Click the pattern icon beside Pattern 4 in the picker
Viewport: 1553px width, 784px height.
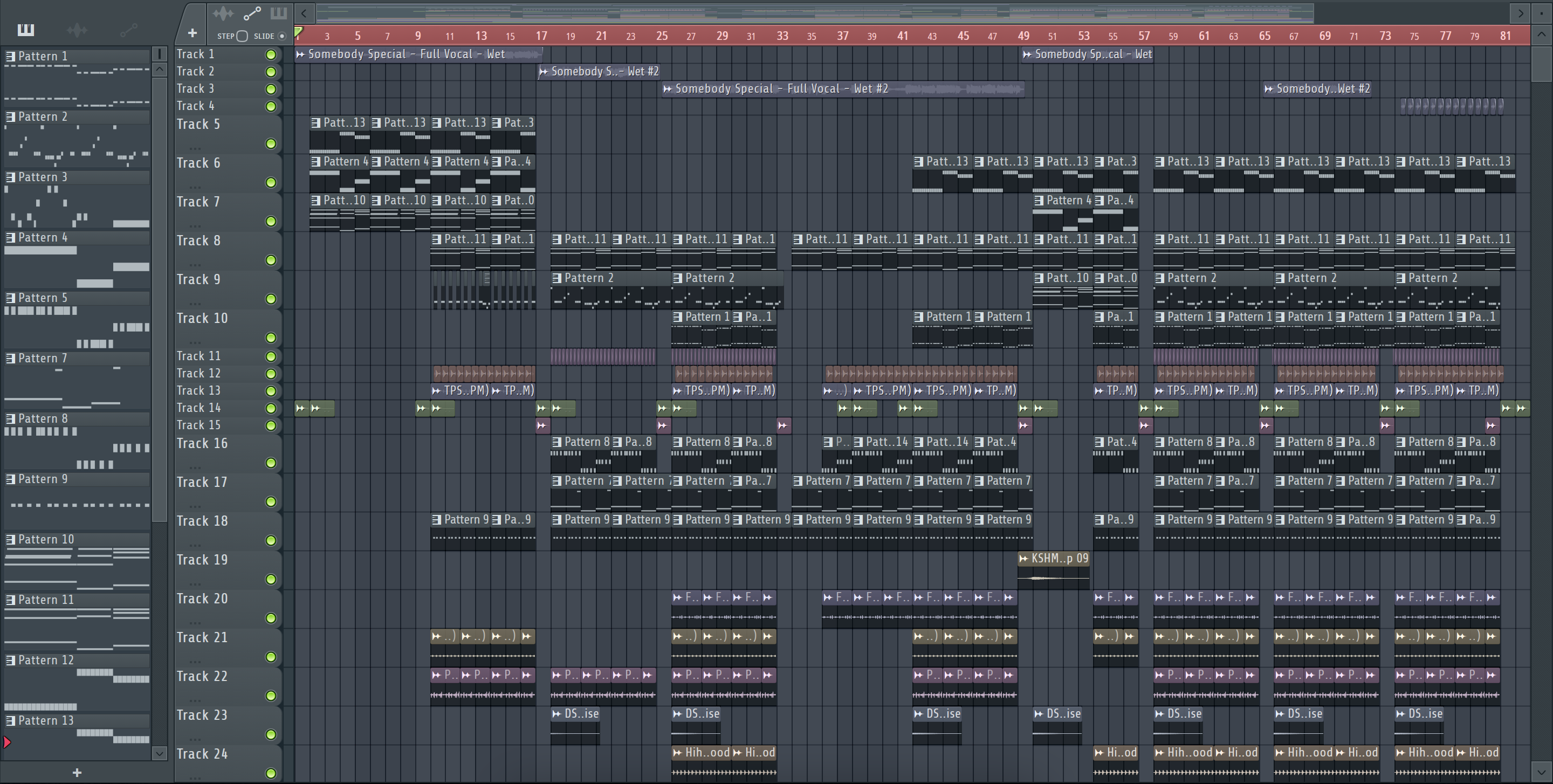point(11,238)
